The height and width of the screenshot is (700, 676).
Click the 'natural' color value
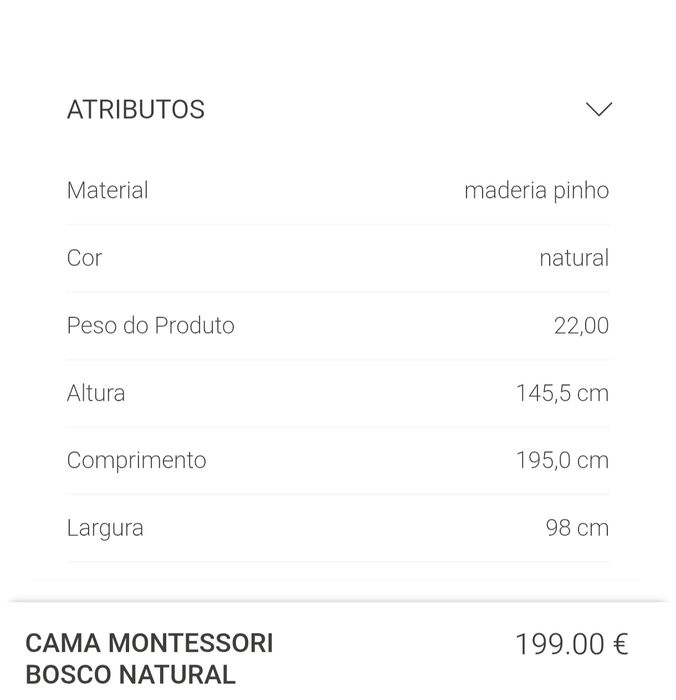(573, 258)
